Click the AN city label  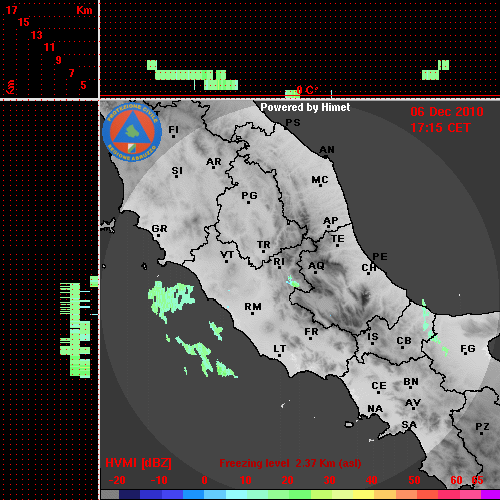tap(327, 150)
